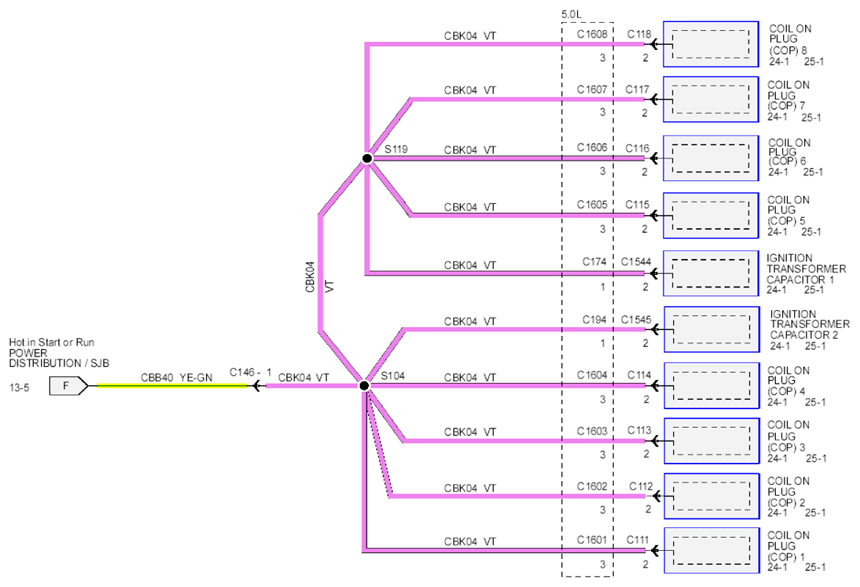Viewport: 860px width, 587px height.
Task: Select the S119 splice dot
Action: [367, 159]
